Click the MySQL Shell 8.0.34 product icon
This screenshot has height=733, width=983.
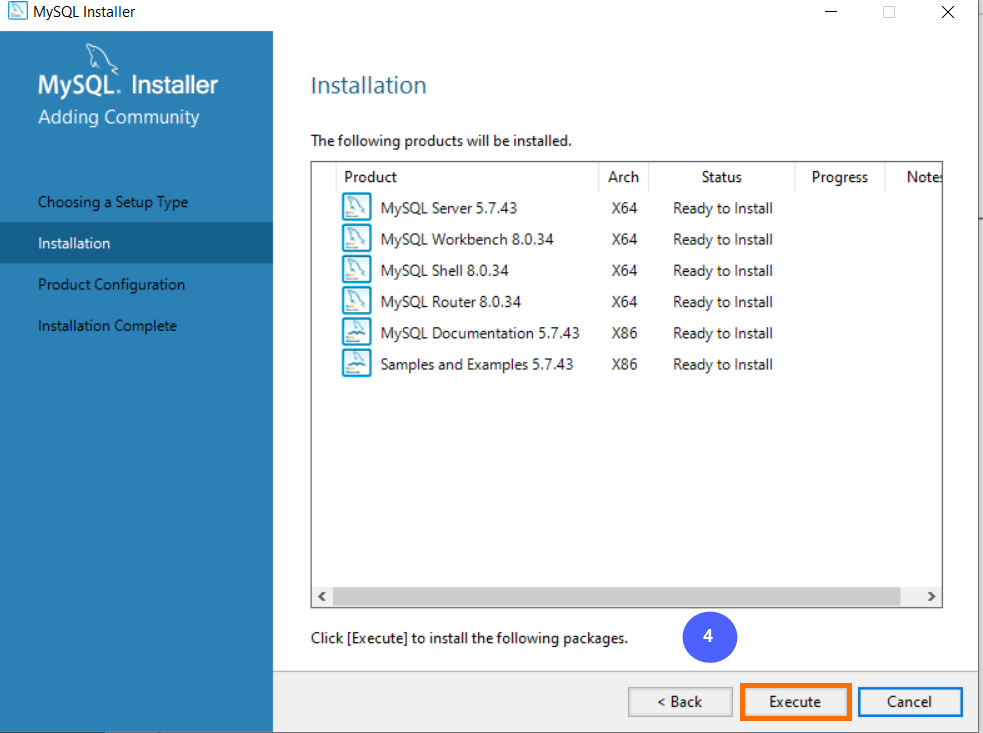coord(356,270)
